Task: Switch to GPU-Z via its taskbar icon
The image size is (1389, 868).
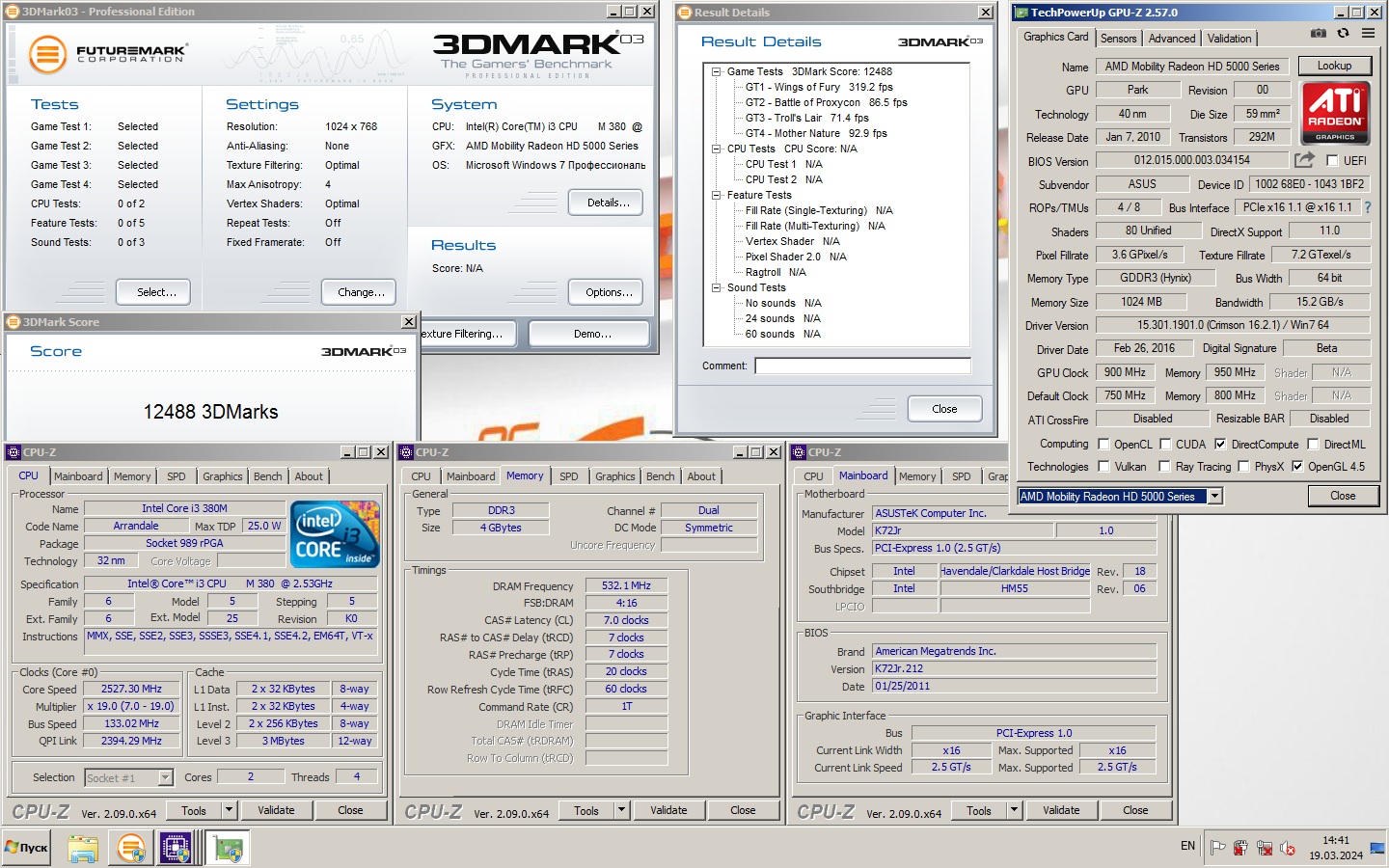Action: 229,849
